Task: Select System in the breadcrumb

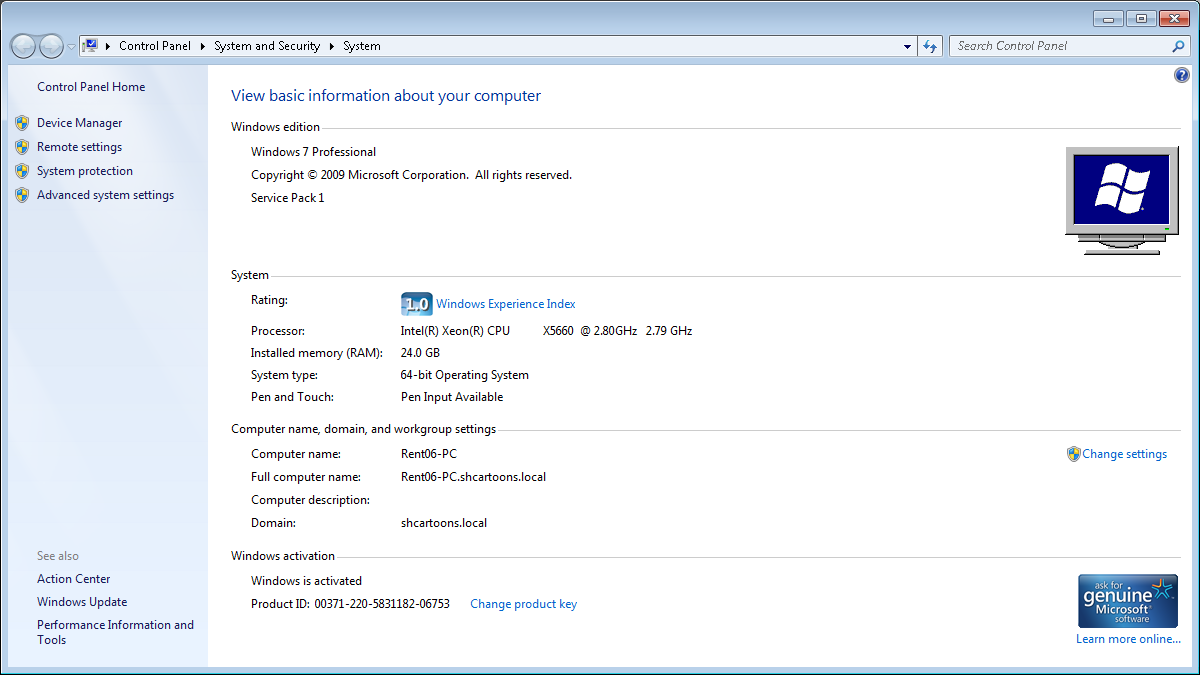Action: (x=362, y=46)
